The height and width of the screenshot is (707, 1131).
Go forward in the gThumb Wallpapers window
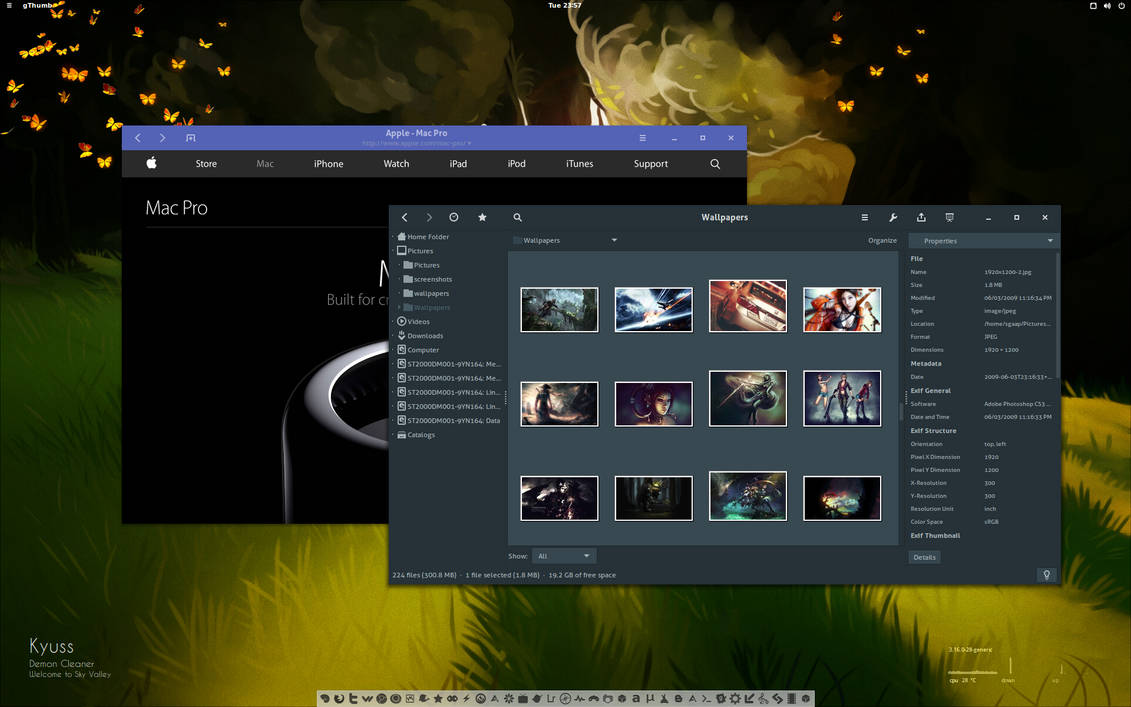[x=429, y=217]
